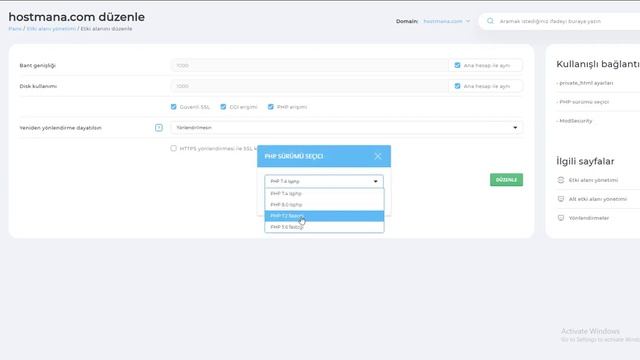This screenshot has height=360, width=640.
Task: Choose the PHP 8.0 lsphp option
Action: pos(324,204)
